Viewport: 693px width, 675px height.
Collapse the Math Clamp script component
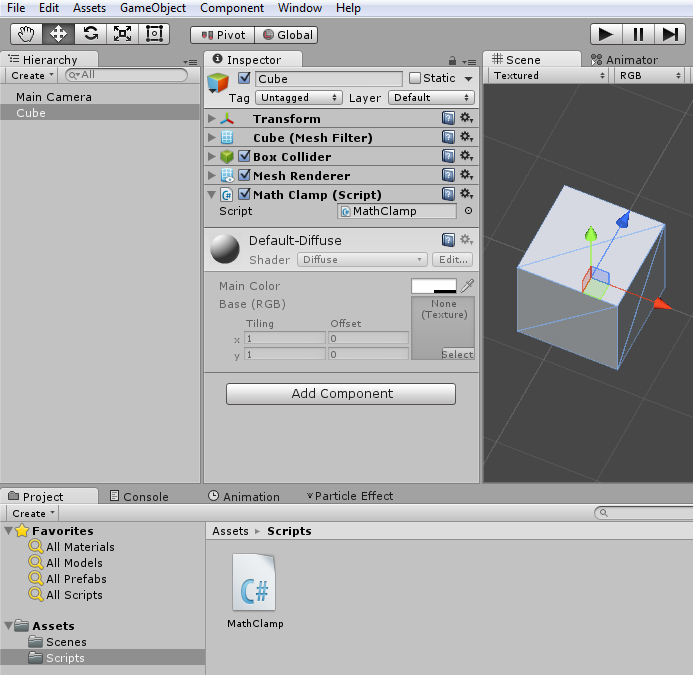click(x=212, y=194)
